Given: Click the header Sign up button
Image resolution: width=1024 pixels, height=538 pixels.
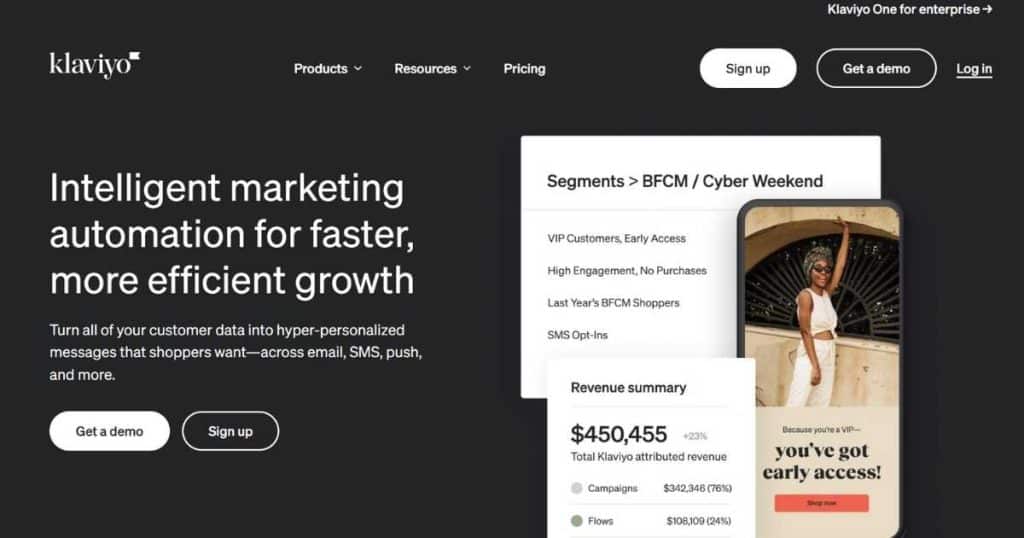Looking at the screenshot, I should [x=748, y=68].
